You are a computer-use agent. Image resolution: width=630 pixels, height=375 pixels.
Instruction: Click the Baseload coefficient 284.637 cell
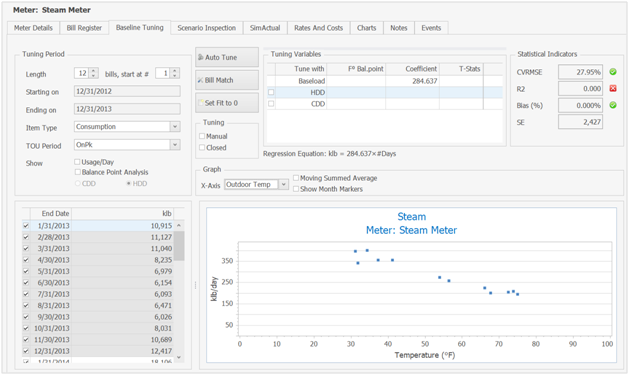(x=412, y=81)
